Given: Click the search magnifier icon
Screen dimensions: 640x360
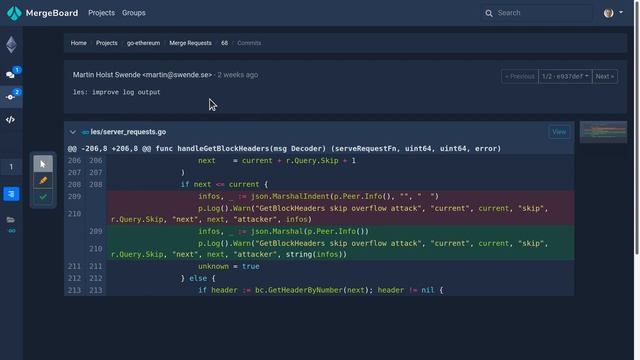Looking at the screenshot, I should pos(489,13).
